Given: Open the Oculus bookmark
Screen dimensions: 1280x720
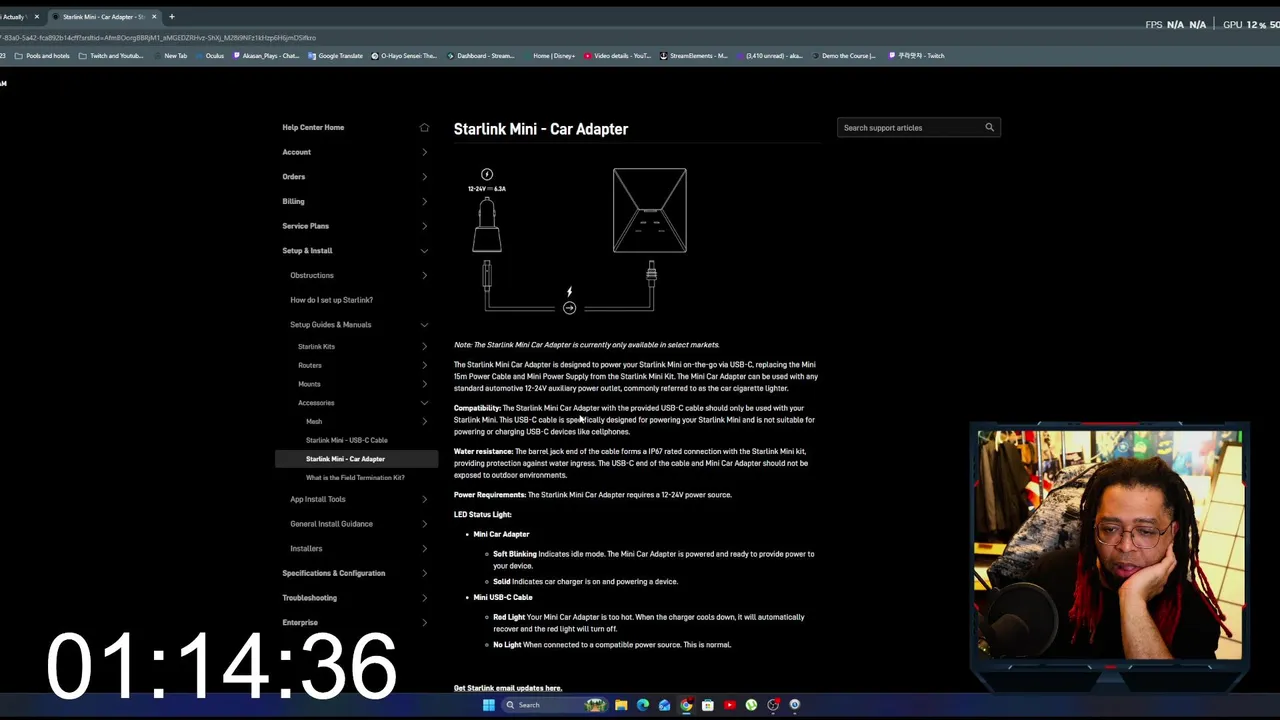Looking at the screenshot, I should click(x=210, y=56).
